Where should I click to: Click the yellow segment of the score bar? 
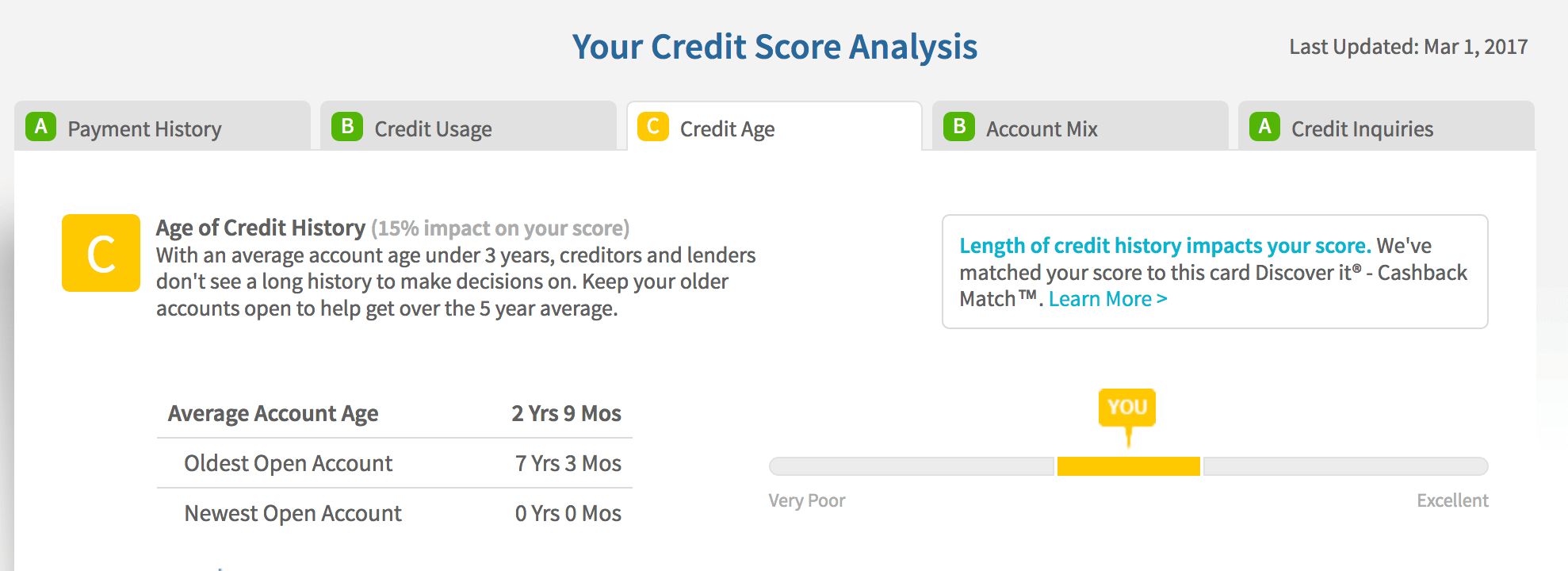pos(1127,467)
